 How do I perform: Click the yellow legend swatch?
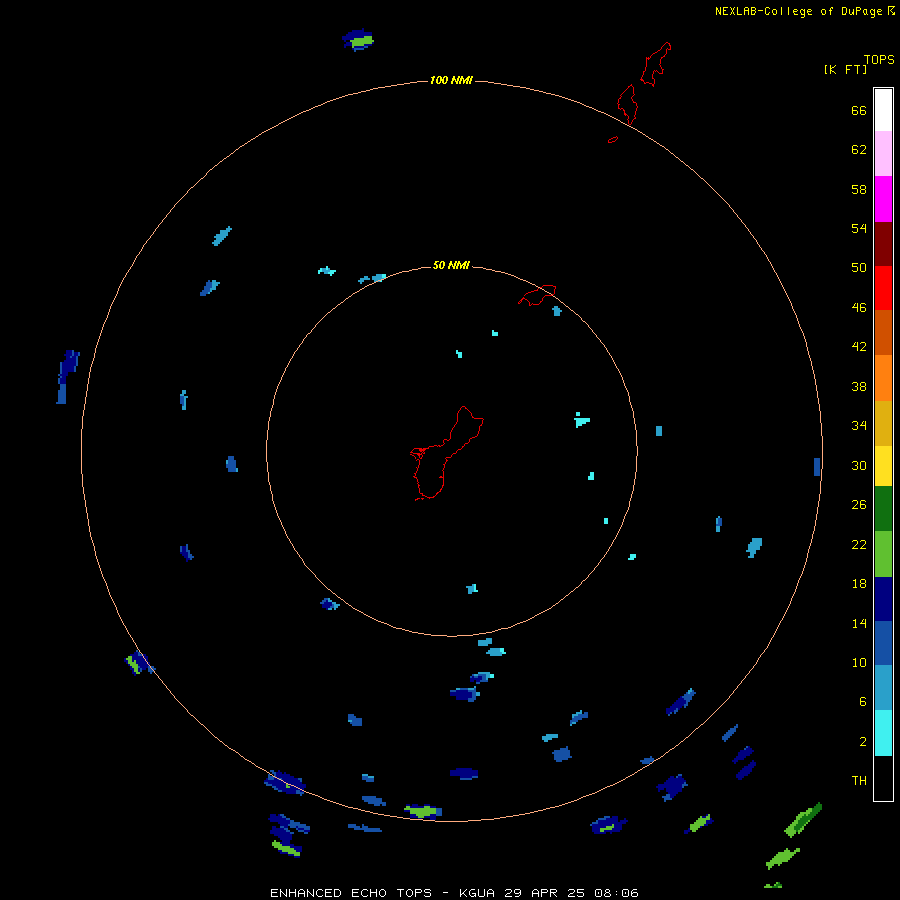pos(883,465)
